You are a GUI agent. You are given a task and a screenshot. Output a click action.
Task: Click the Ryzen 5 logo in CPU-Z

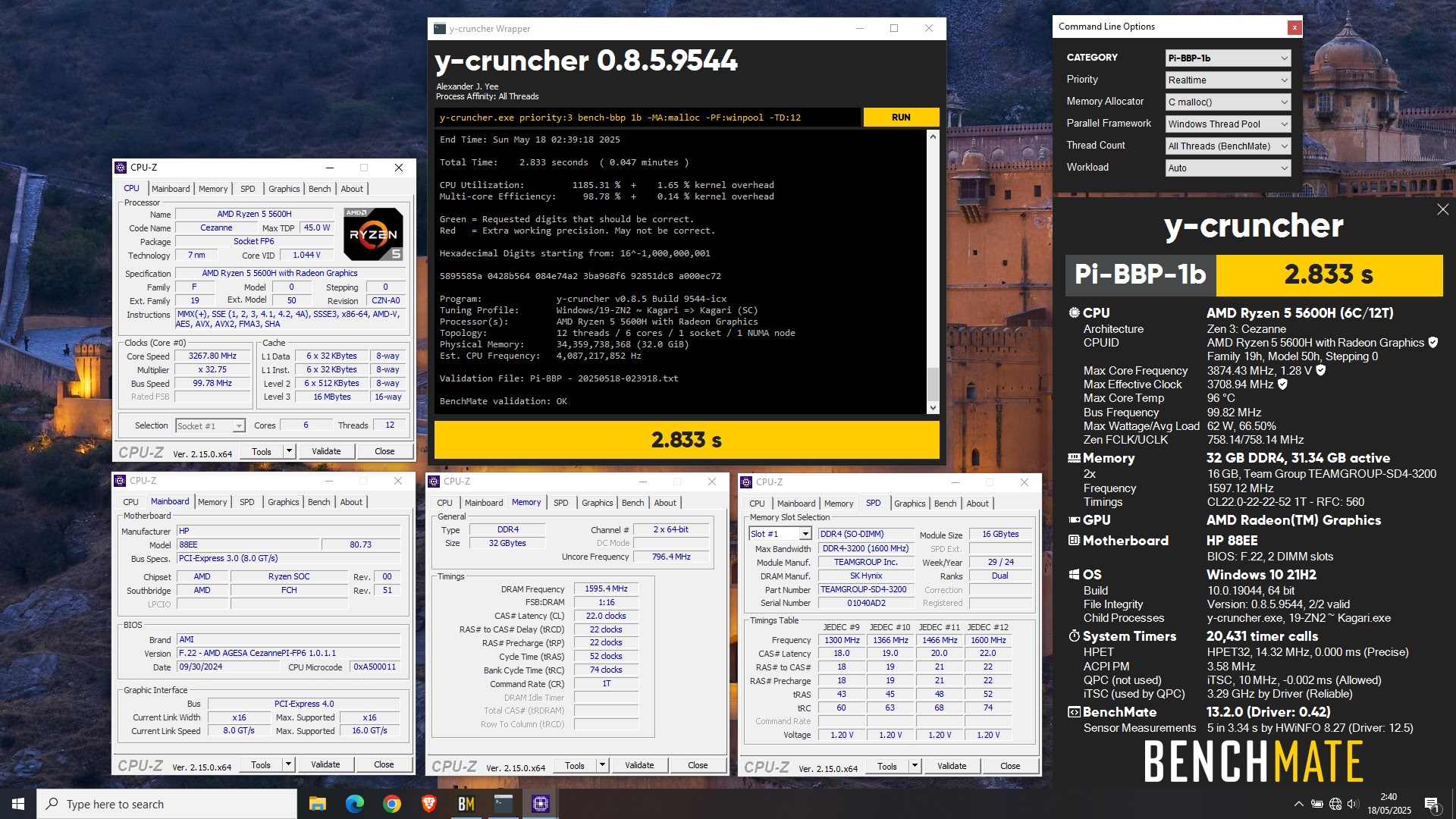tap(373, 234)
